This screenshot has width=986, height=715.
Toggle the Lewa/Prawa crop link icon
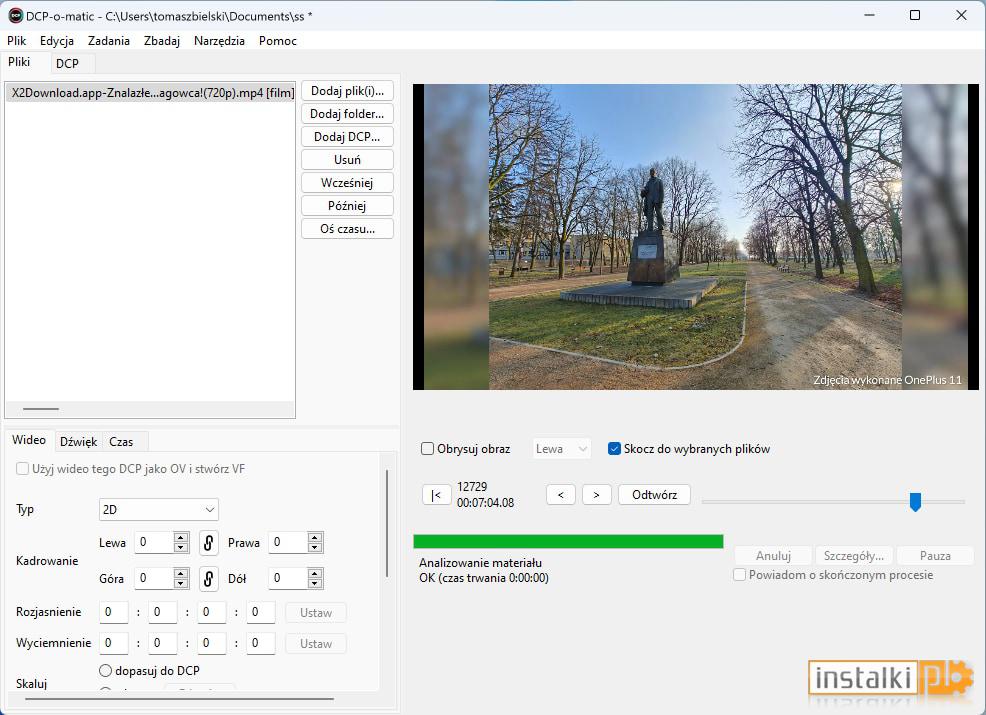tap(208, 542)
